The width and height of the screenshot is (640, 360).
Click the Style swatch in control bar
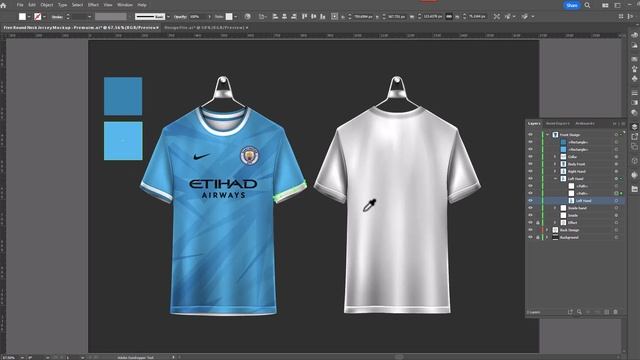pos(229,17)
